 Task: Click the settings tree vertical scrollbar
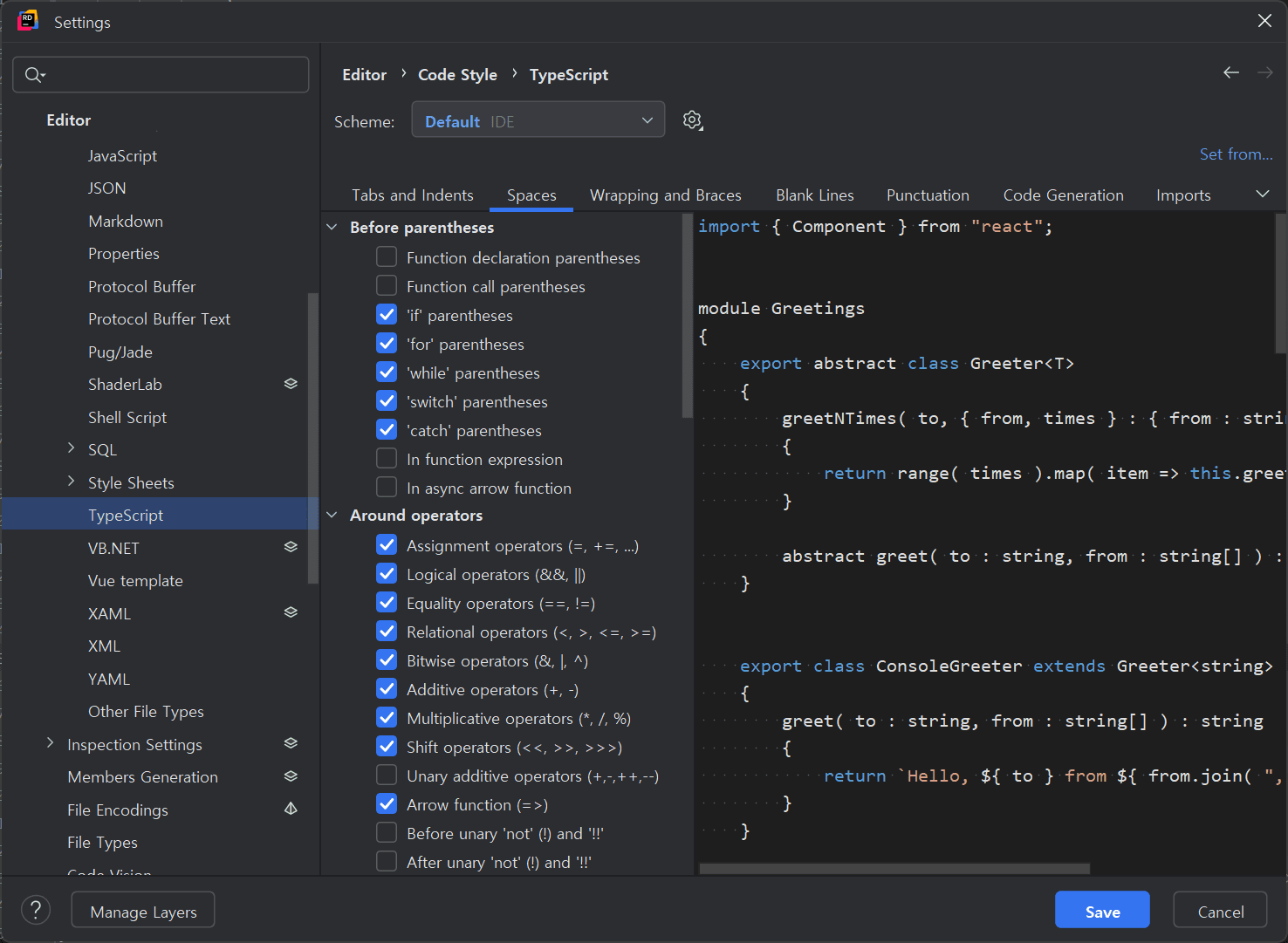coord(313,438)
